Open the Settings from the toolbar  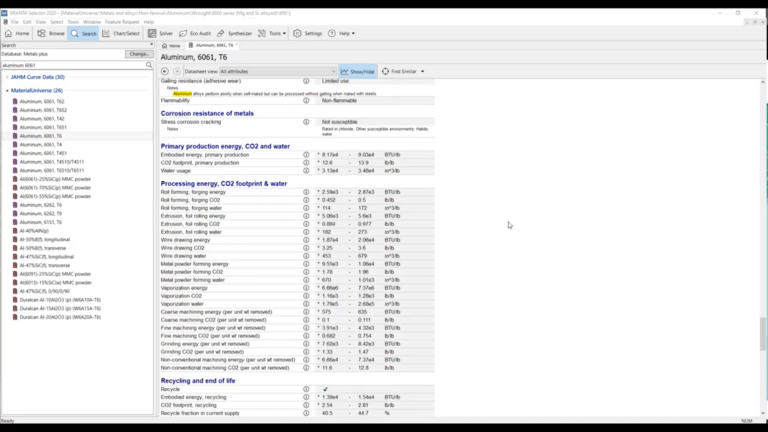click(x=308, y=33)
